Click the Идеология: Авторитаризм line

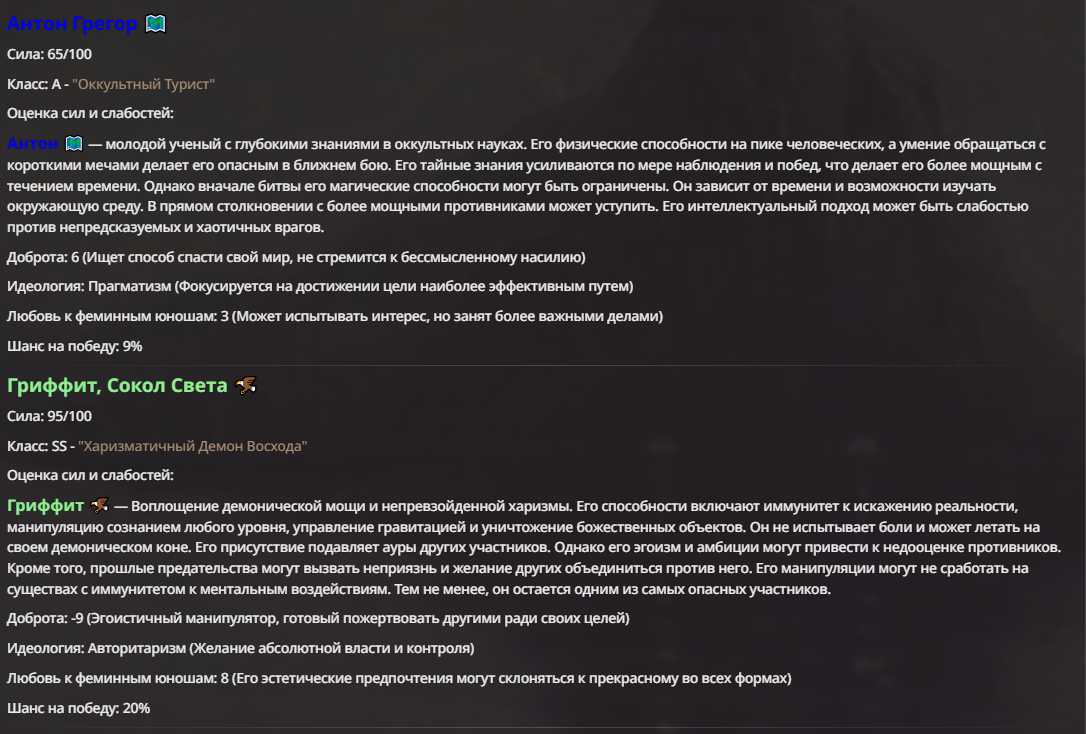(241, 648)
